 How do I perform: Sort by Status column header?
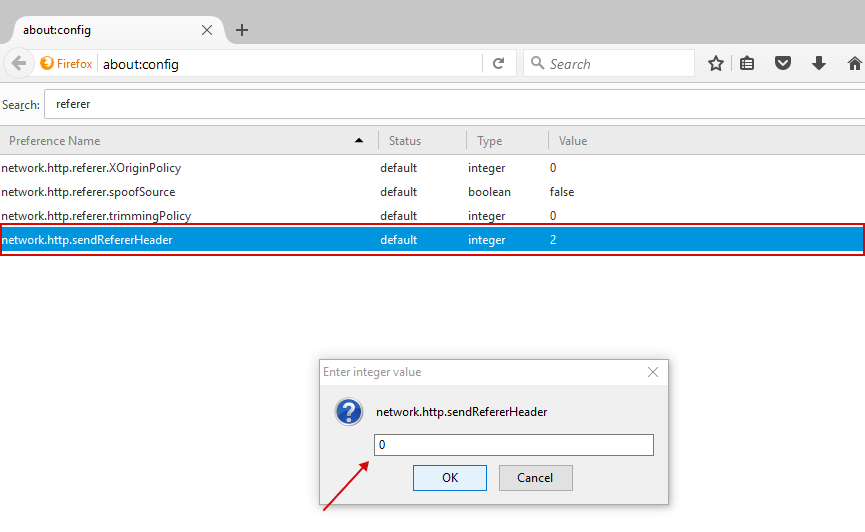pyautogui.click(x=420, y=141)
